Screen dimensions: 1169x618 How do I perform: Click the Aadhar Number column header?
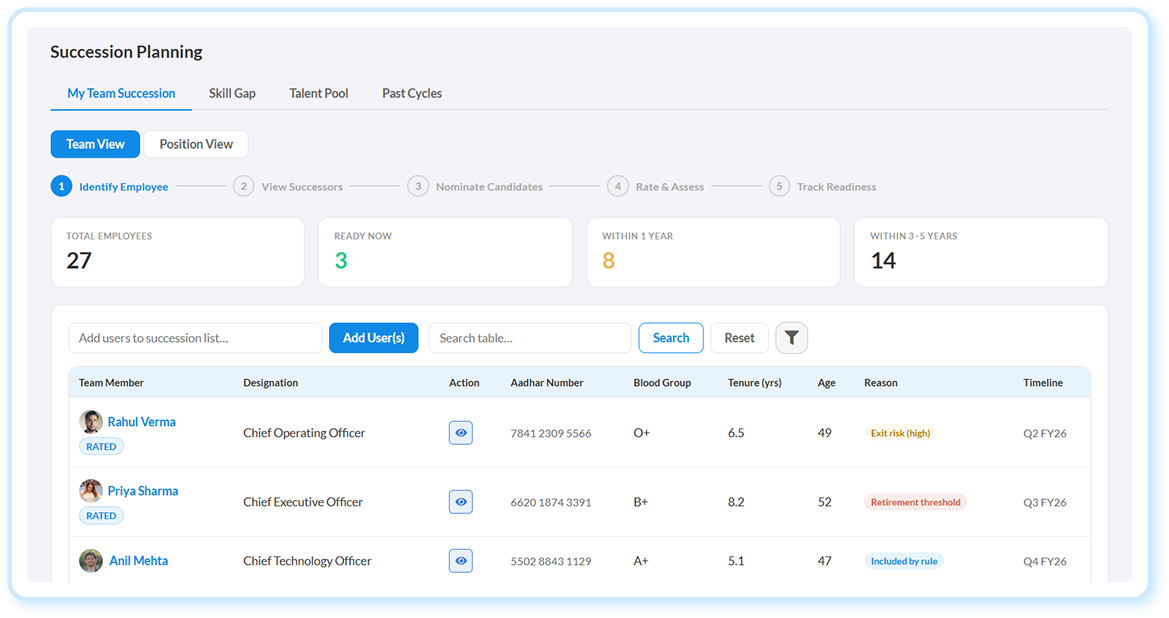point(546,382)
